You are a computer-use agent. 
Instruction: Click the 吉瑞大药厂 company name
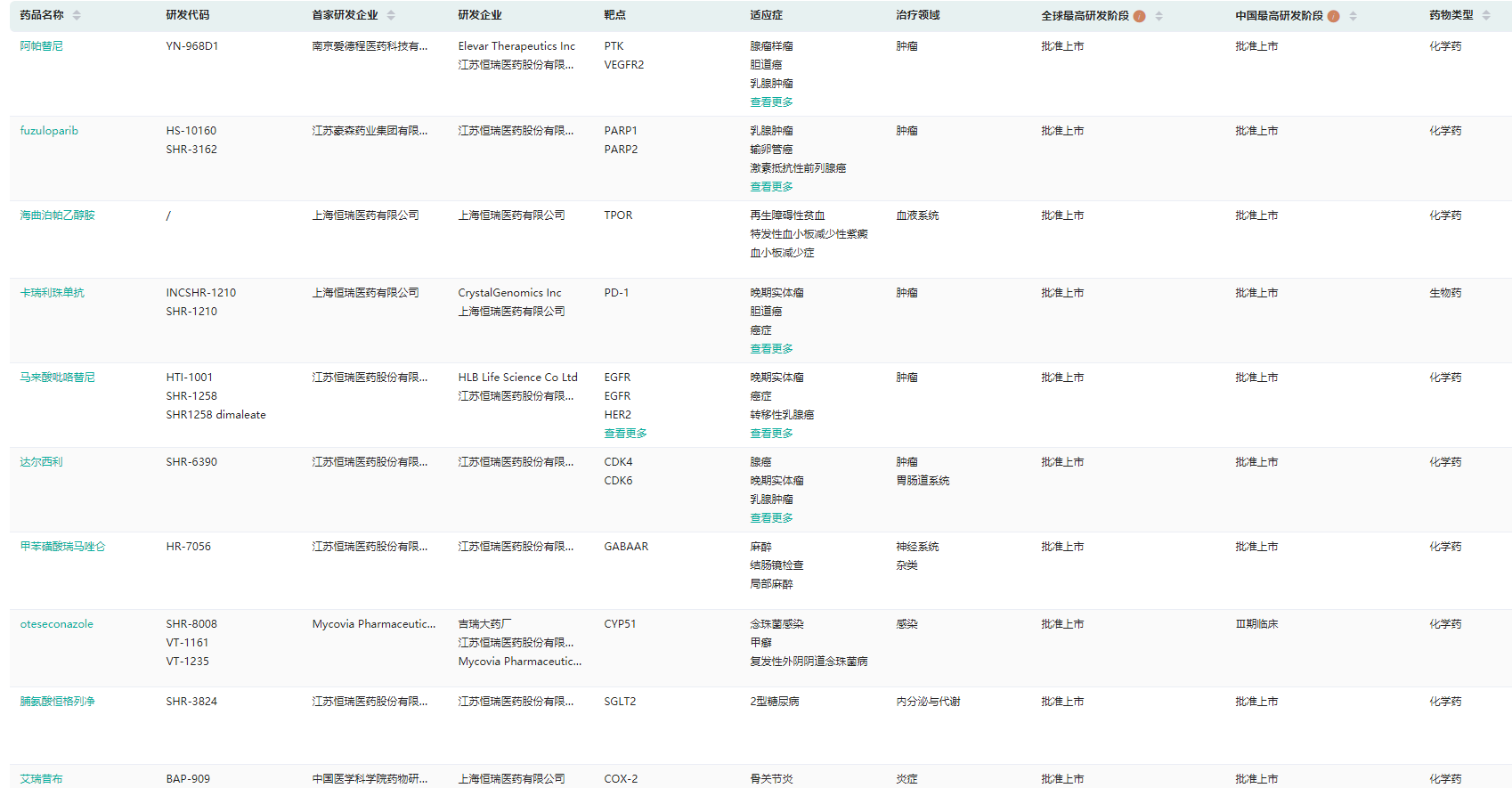pos(484,624)
